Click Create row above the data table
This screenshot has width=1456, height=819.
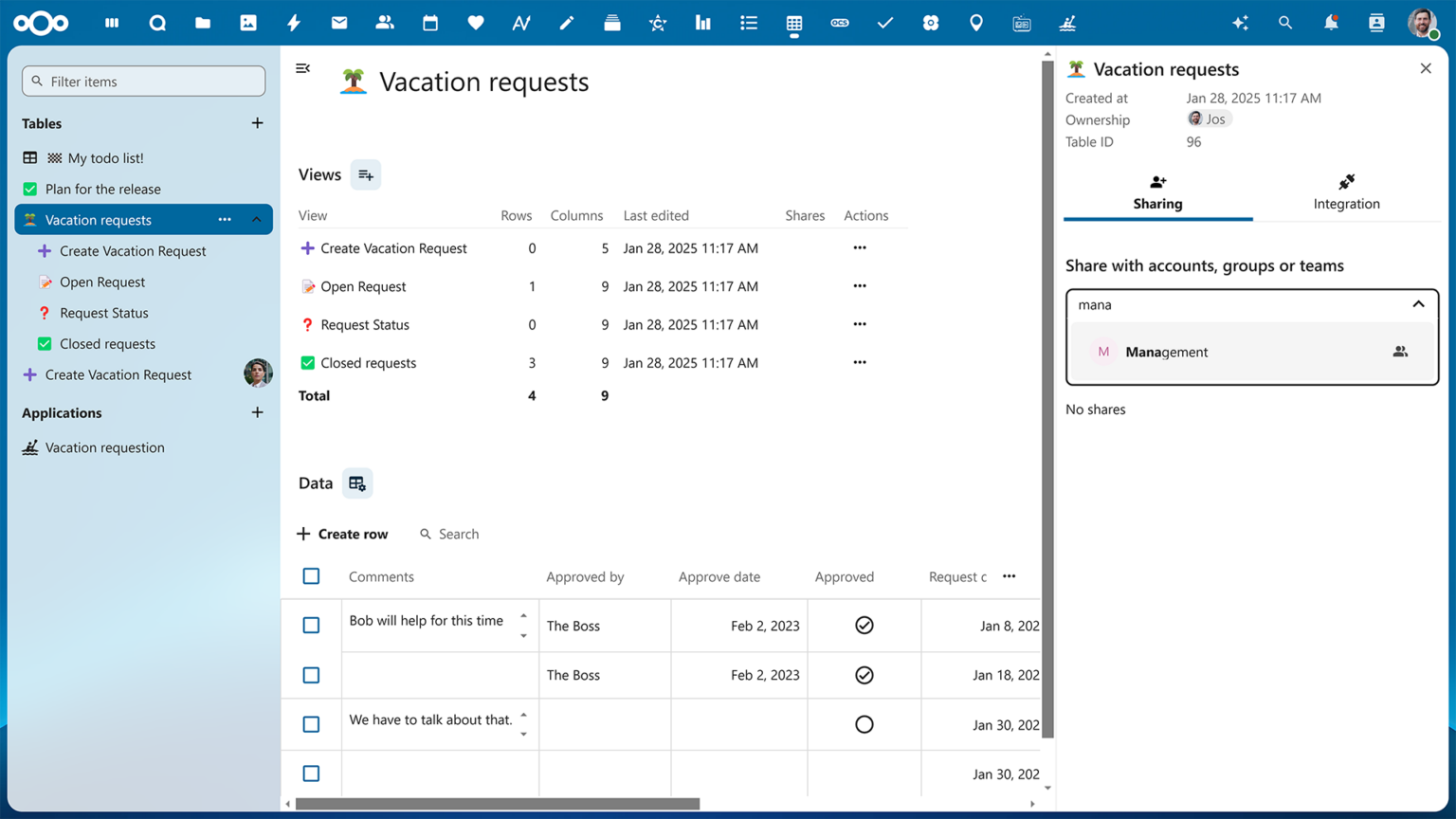coord(342,534)
